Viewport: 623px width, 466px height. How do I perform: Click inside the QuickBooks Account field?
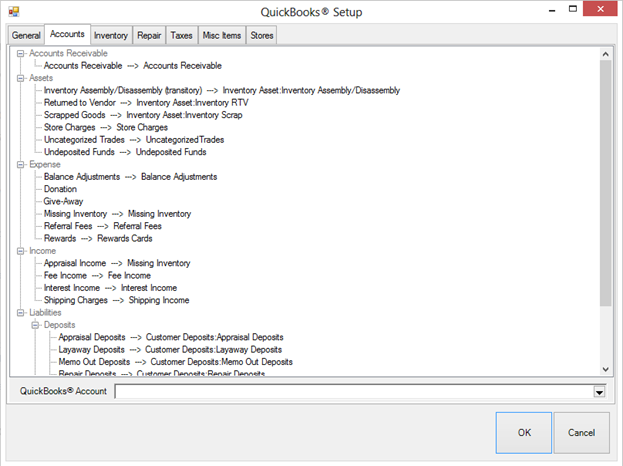(352, 392)
